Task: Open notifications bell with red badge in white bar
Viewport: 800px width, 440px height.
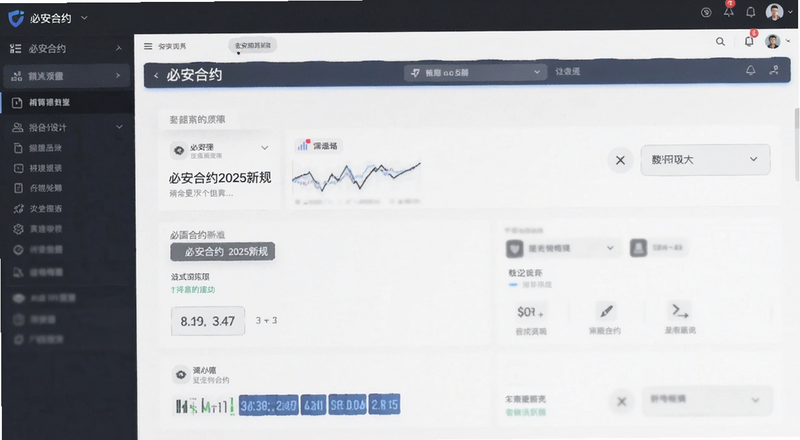Action: point(749,40)
